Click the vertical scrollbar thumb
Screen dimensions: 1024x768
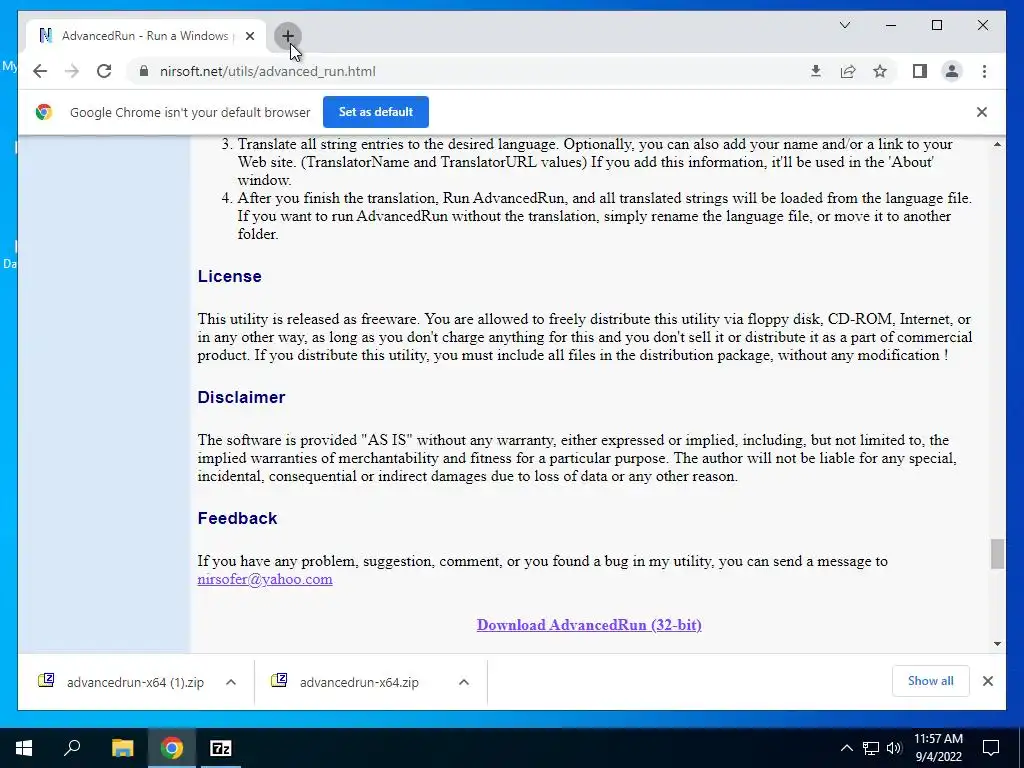click(997, 554)
